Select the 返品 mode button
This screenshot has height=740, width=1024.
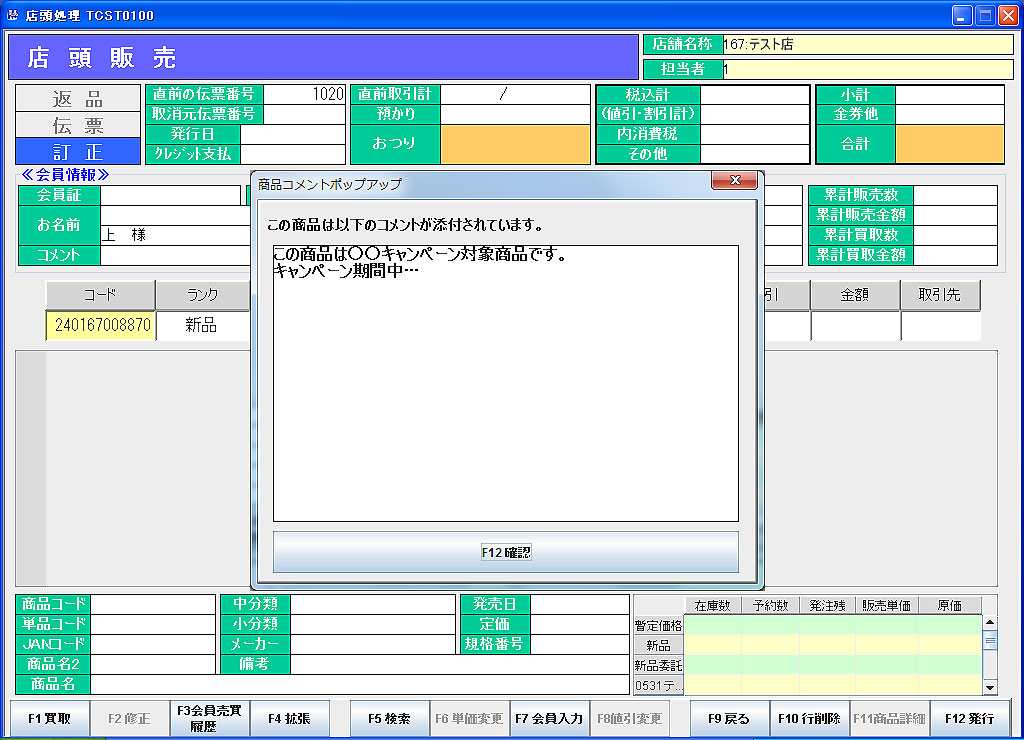tap(78, 99)
